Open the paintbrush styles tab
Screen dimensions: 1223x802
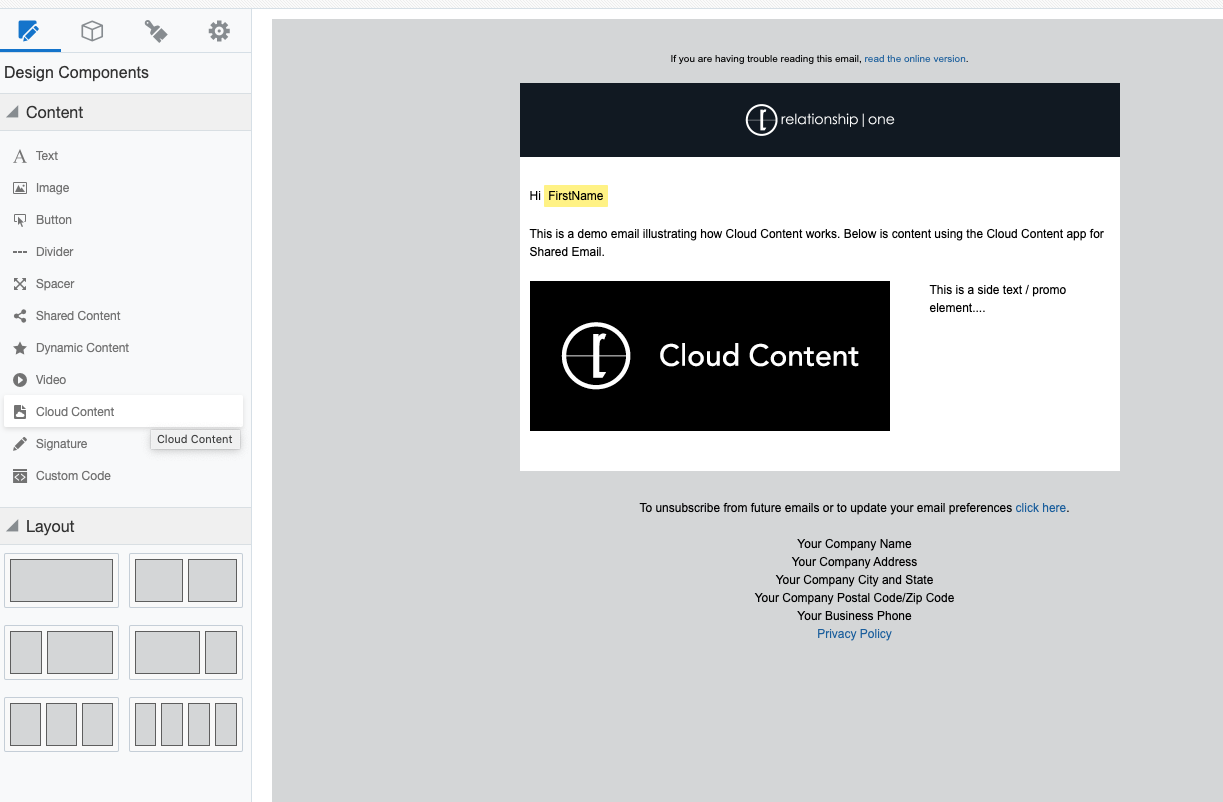156,31
